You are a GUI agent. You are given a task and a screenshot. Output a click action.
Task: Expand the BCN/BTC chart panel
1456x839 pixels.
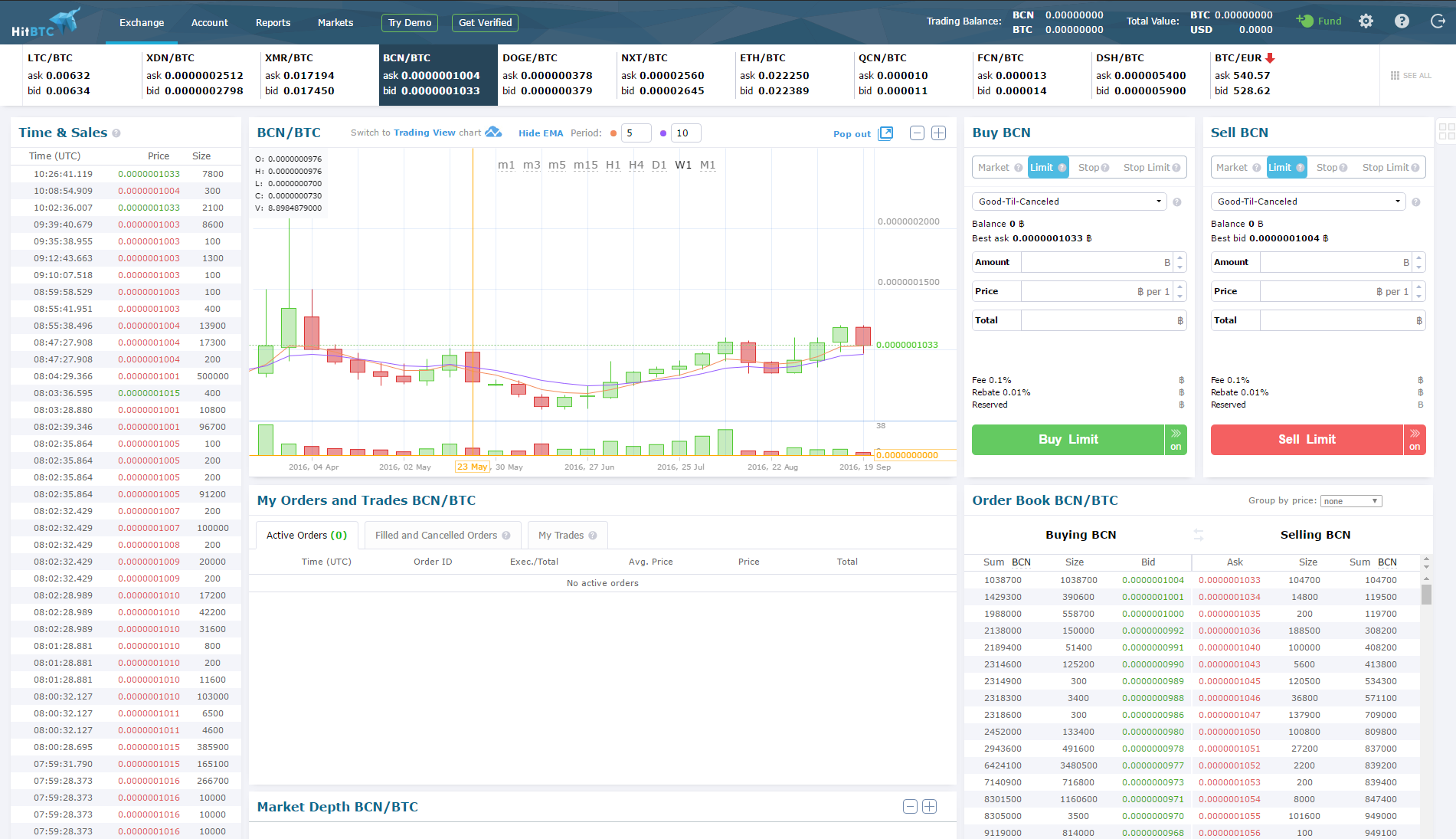(938, 133)
